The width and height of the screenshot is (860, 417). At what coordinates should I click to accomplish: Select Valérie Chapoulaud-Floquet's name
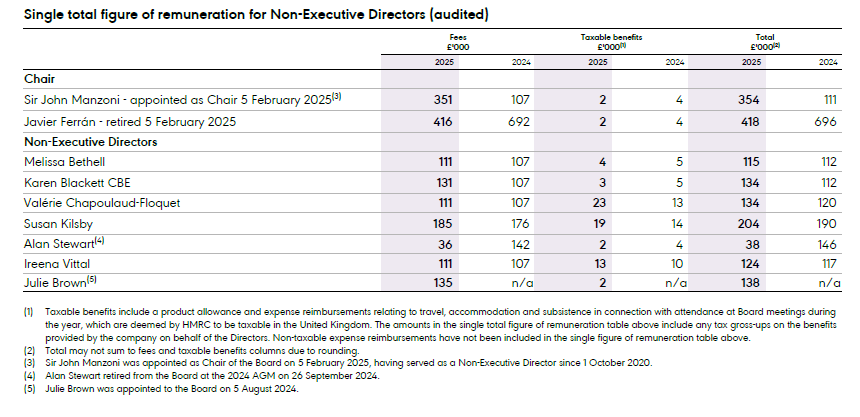pos(101,204)
